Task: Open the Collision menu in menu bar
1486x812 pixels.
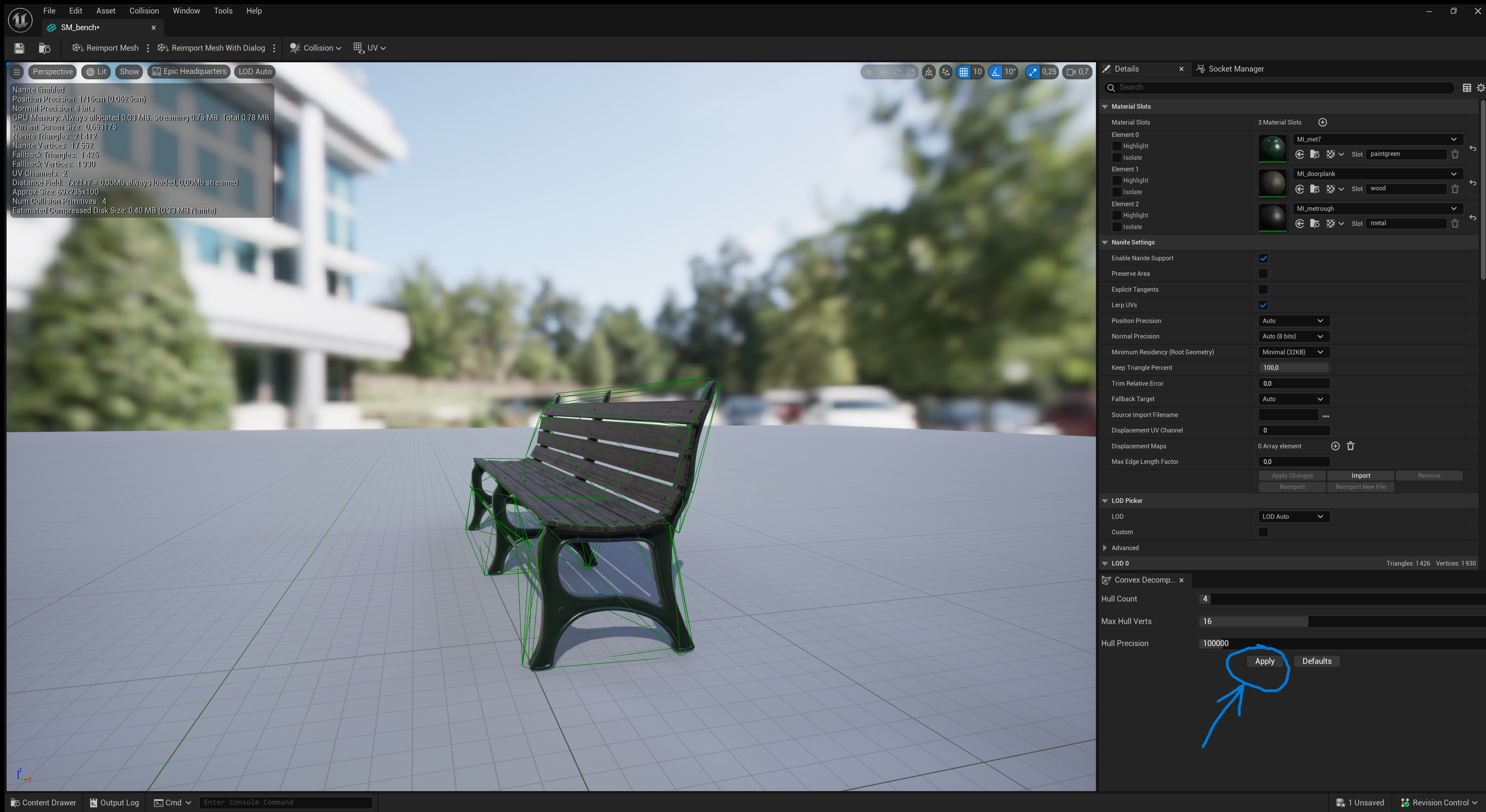Action: click(144, 10)
